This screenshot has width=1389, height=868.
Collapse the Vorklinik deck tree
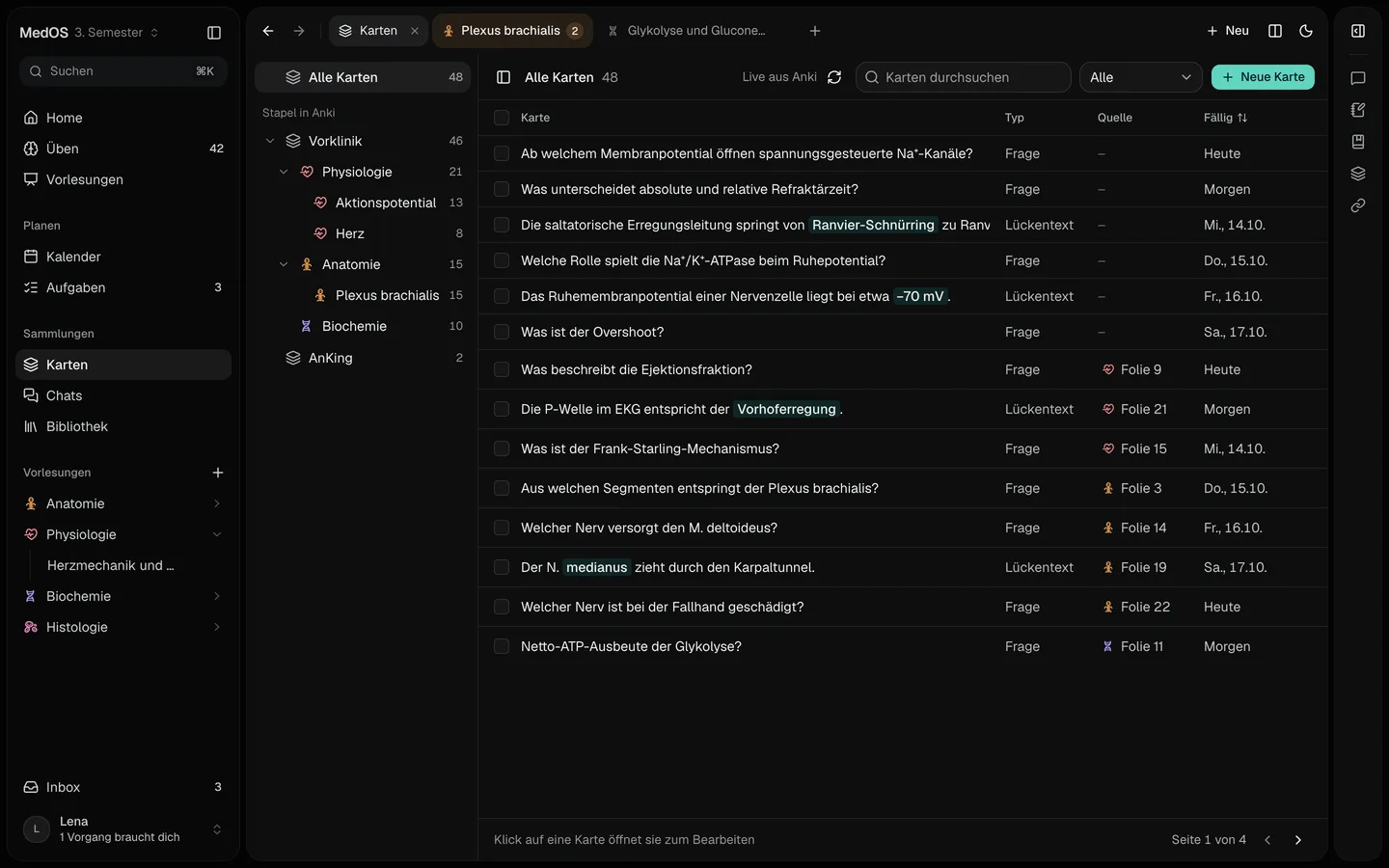[x=270, y=141]
